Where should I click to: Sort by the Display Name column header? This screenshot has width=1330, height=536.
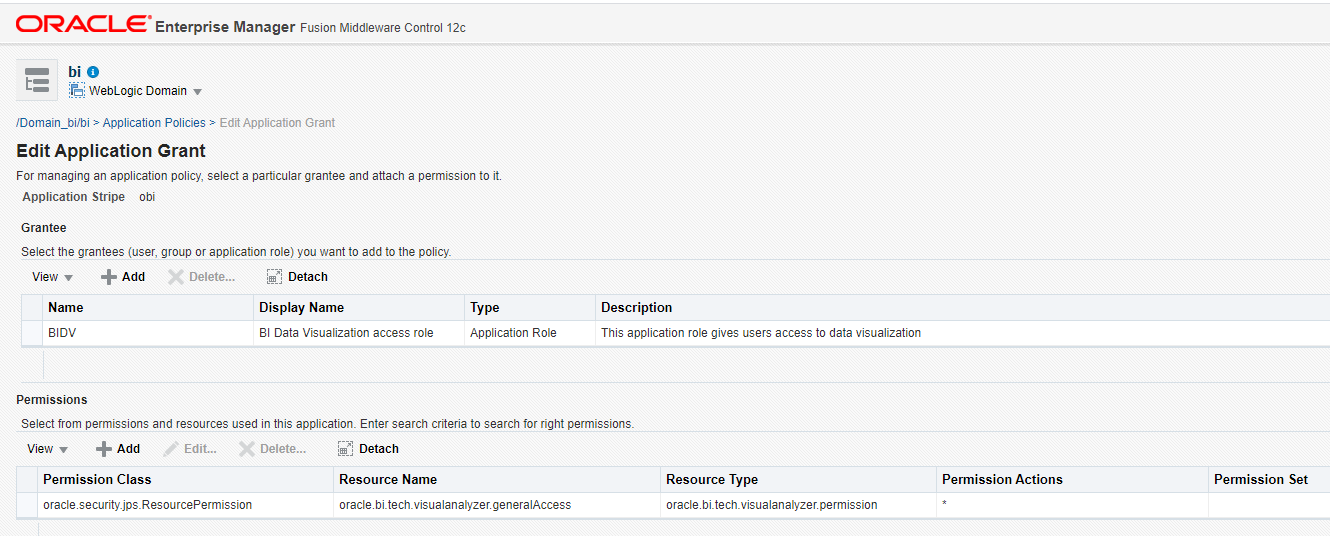[359, 308]
